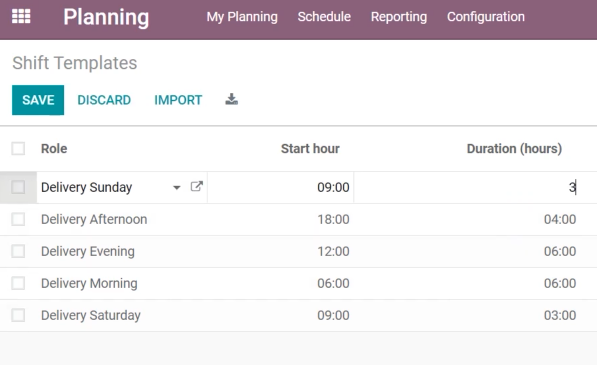Click the export download icon
Image resolution: width=597 pixels, height=365 pixels.
231,99
